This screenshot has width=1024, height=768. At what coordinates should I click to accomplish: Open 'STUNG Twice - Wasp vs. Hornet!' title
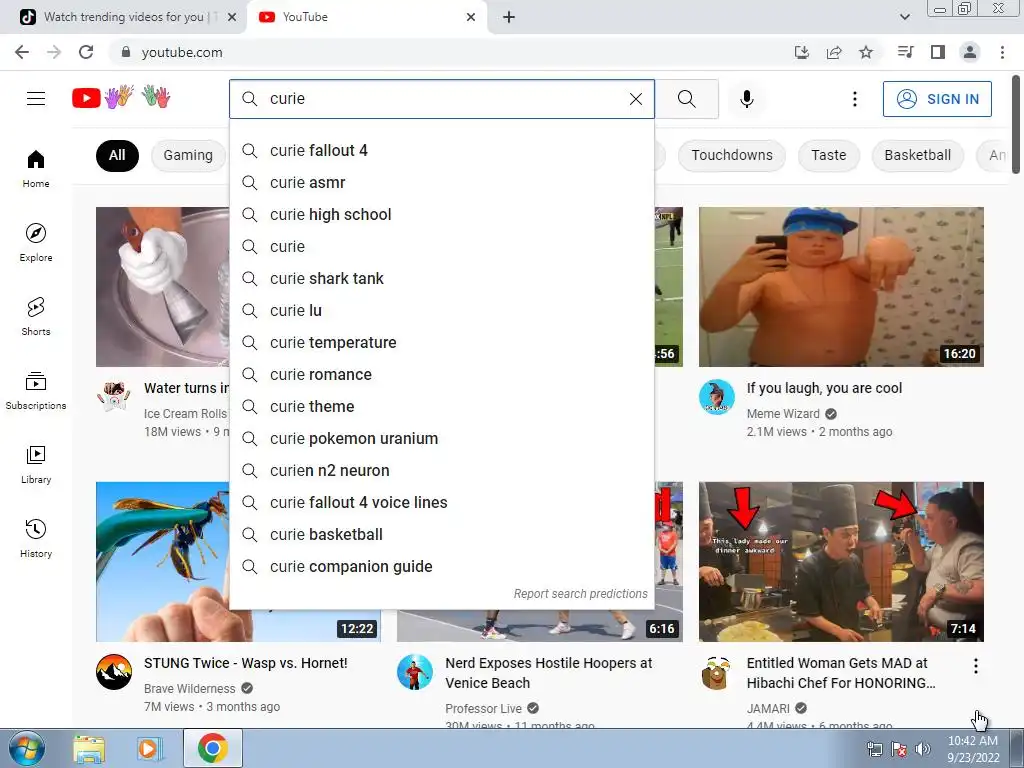pyautogui.click(x=246, y=663)
